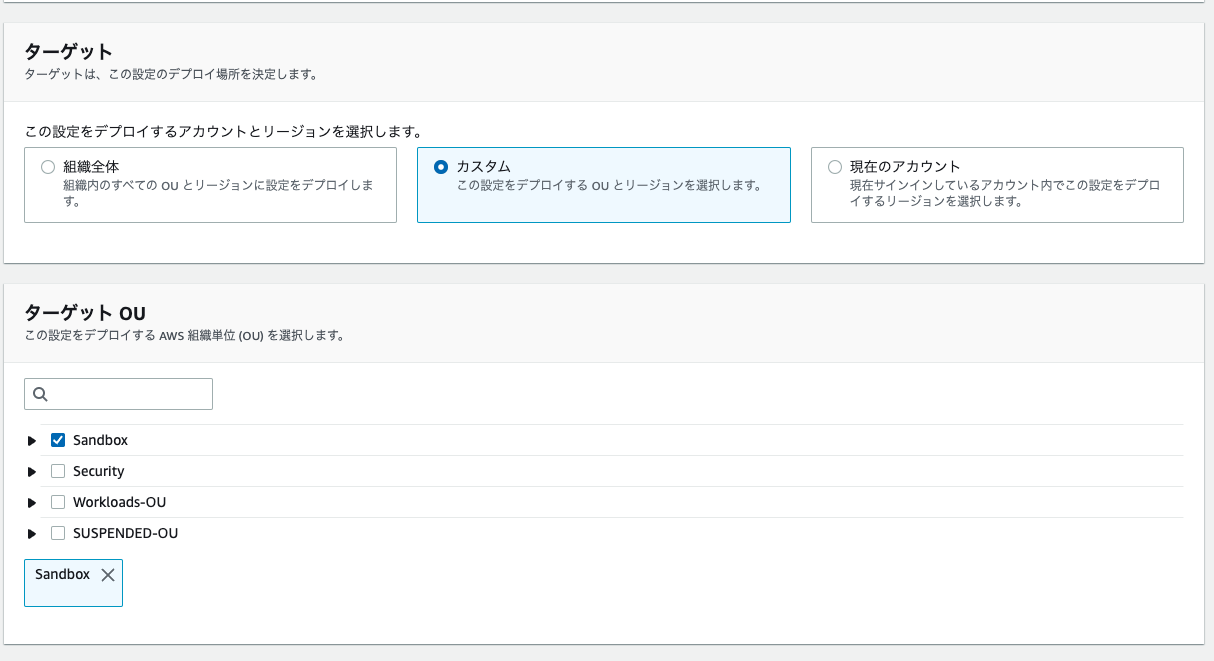Viewport: 1214px width, 661px height.
Task: Click the Security row label
Action: pyautogui.click(x=99, y=470)
